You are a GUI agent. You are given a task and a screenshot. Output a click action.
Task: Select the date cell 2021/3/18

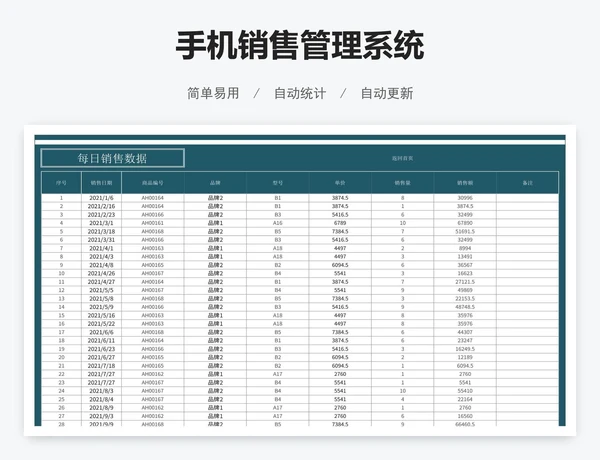101,232
